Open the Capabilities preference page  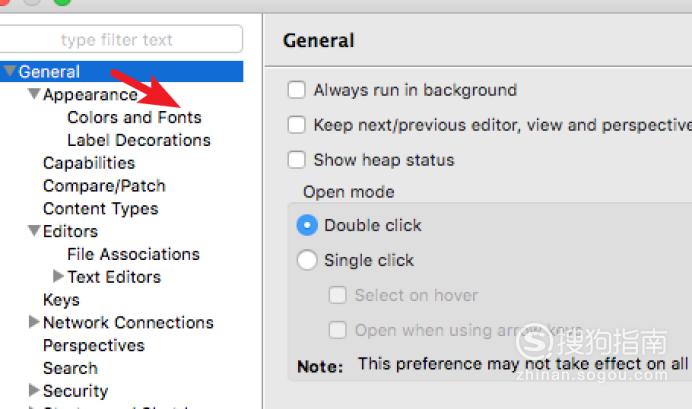point(89,163)
